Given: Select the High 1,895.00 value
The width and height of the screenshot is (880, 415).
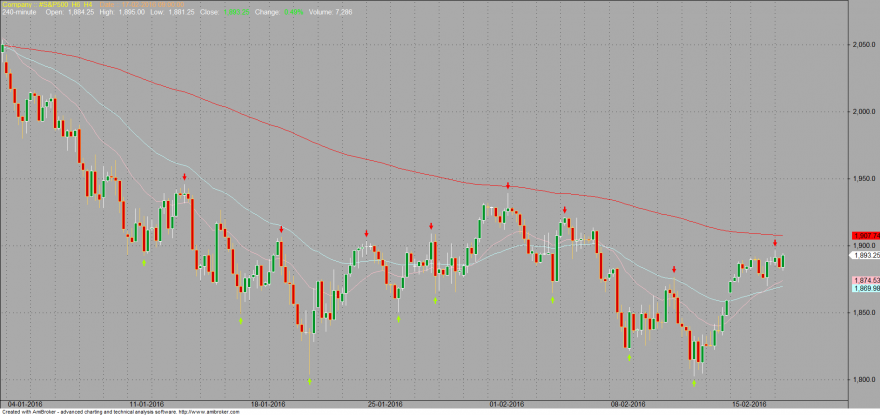Looking at the screenshot, I should [x=122, y=12].
